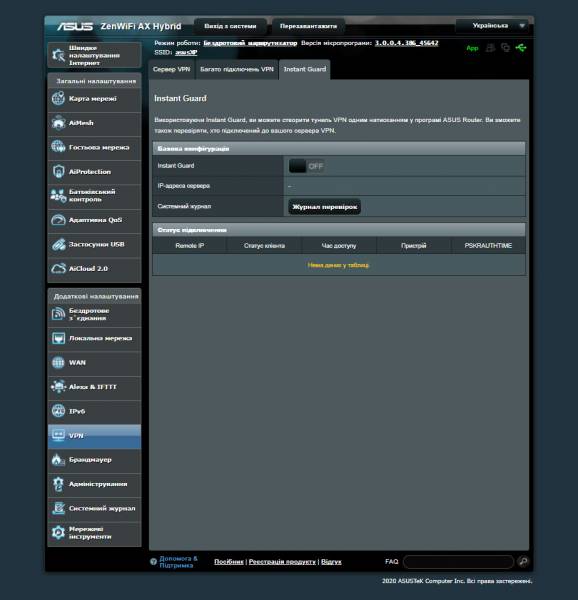578x600 pixels.
Task: Open AiCloud 2.0 cloud icon
Action: pos(59,269)
